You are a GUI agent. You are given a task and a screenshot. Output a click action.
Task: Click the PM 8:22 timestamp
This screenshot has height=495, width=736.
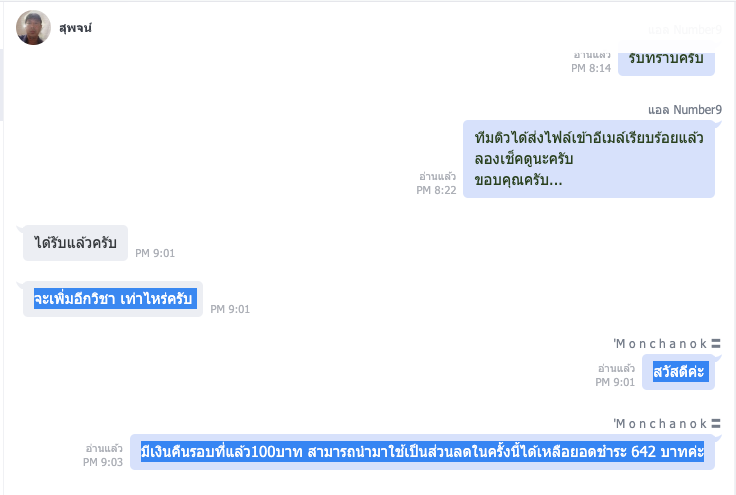point(436,190)
